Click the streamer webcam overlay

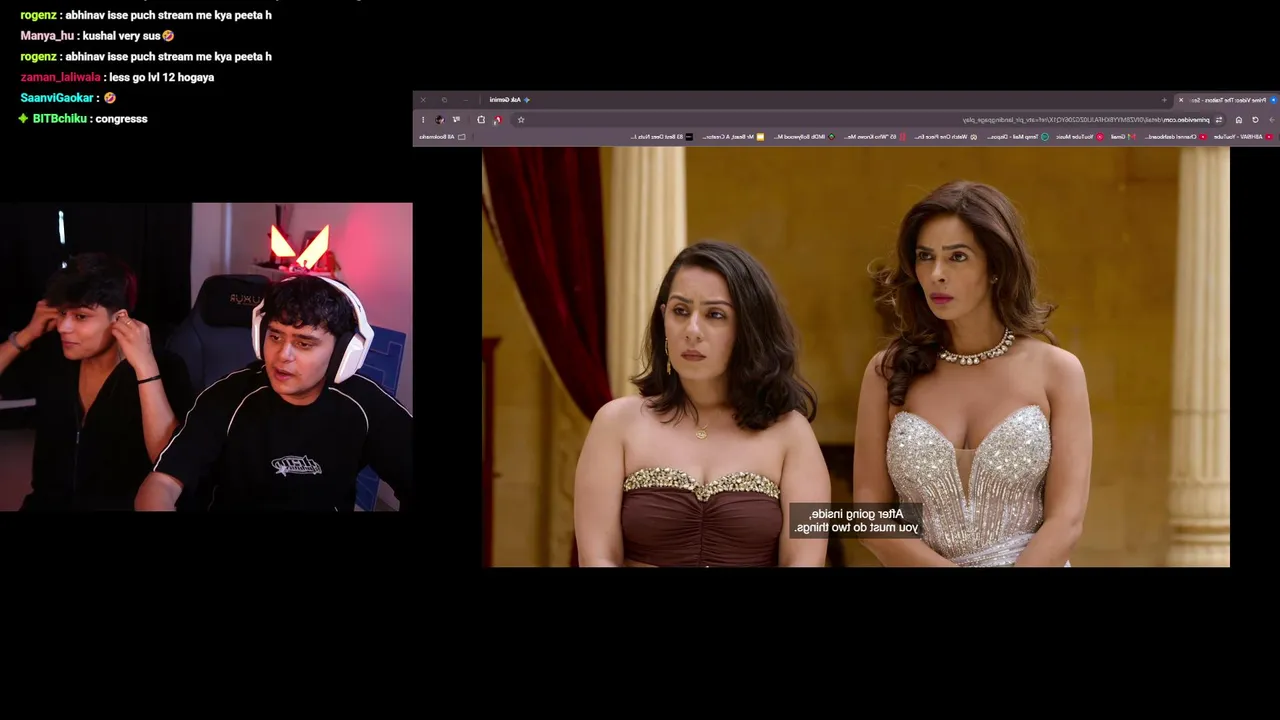(206, 357)
